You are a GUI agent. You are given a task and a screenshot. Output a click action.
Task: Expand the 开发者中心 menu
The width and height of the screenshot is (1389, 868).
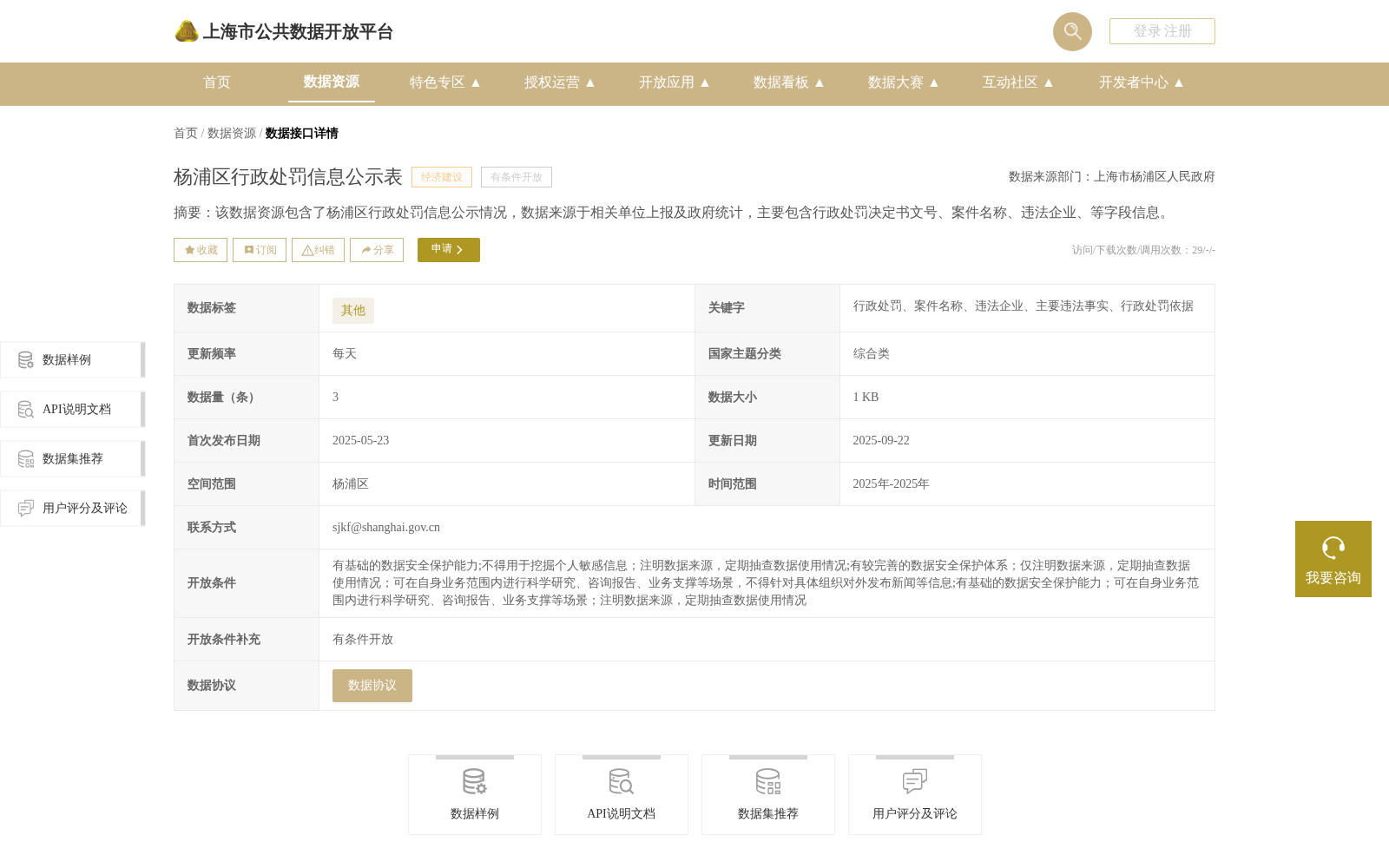tap(1142, 82)
